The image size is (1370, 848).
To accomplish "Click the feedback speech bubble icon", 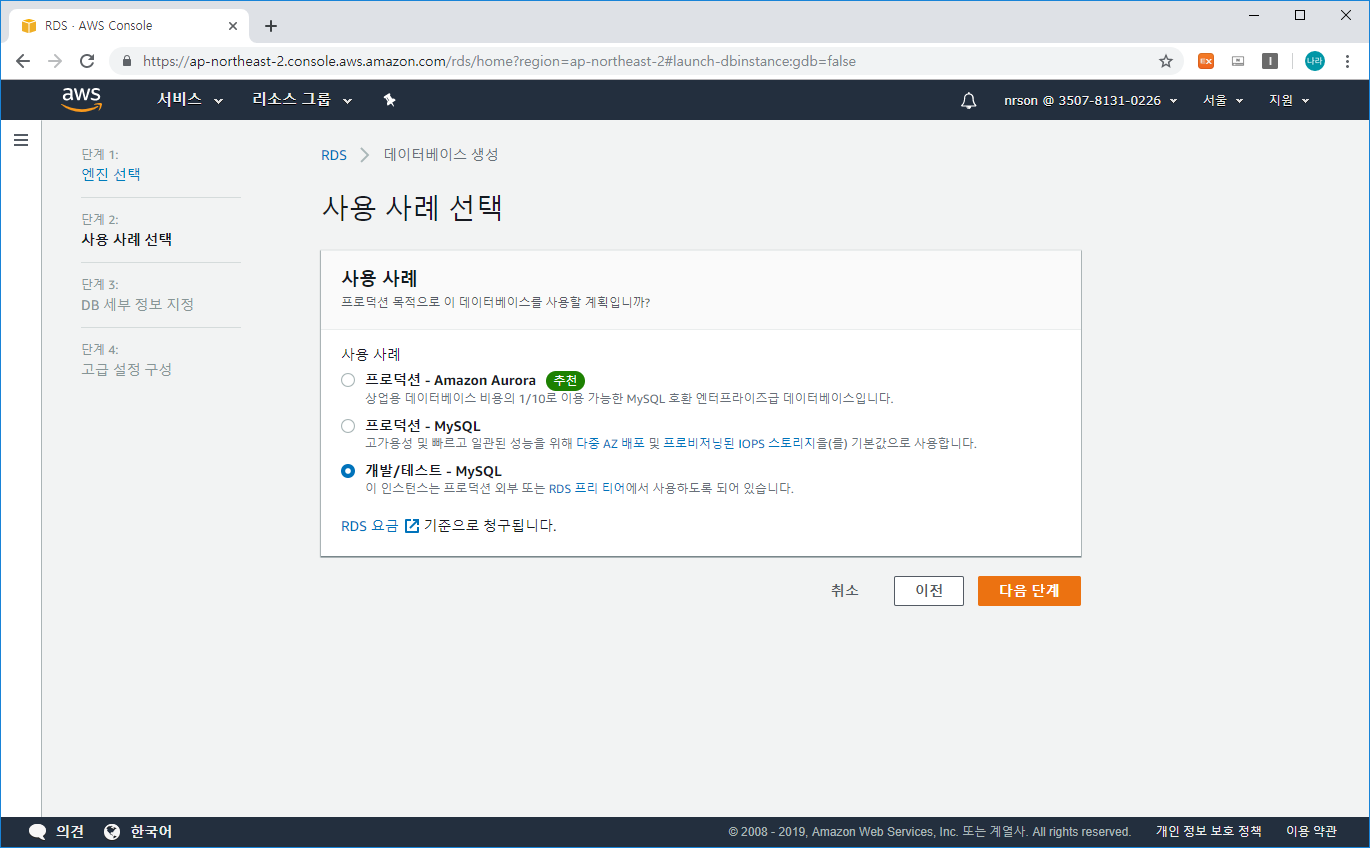I will 38,832.
